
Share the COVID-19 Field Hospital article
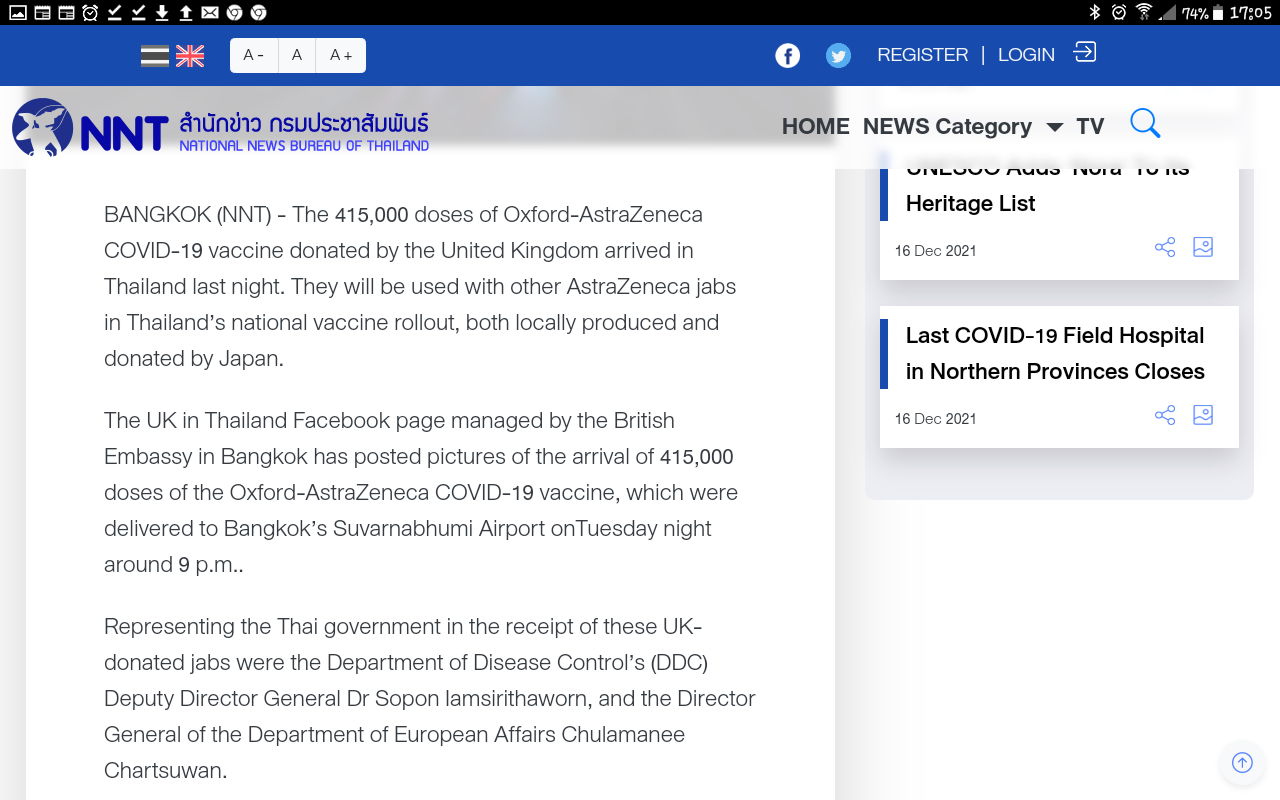(1165, 415)
